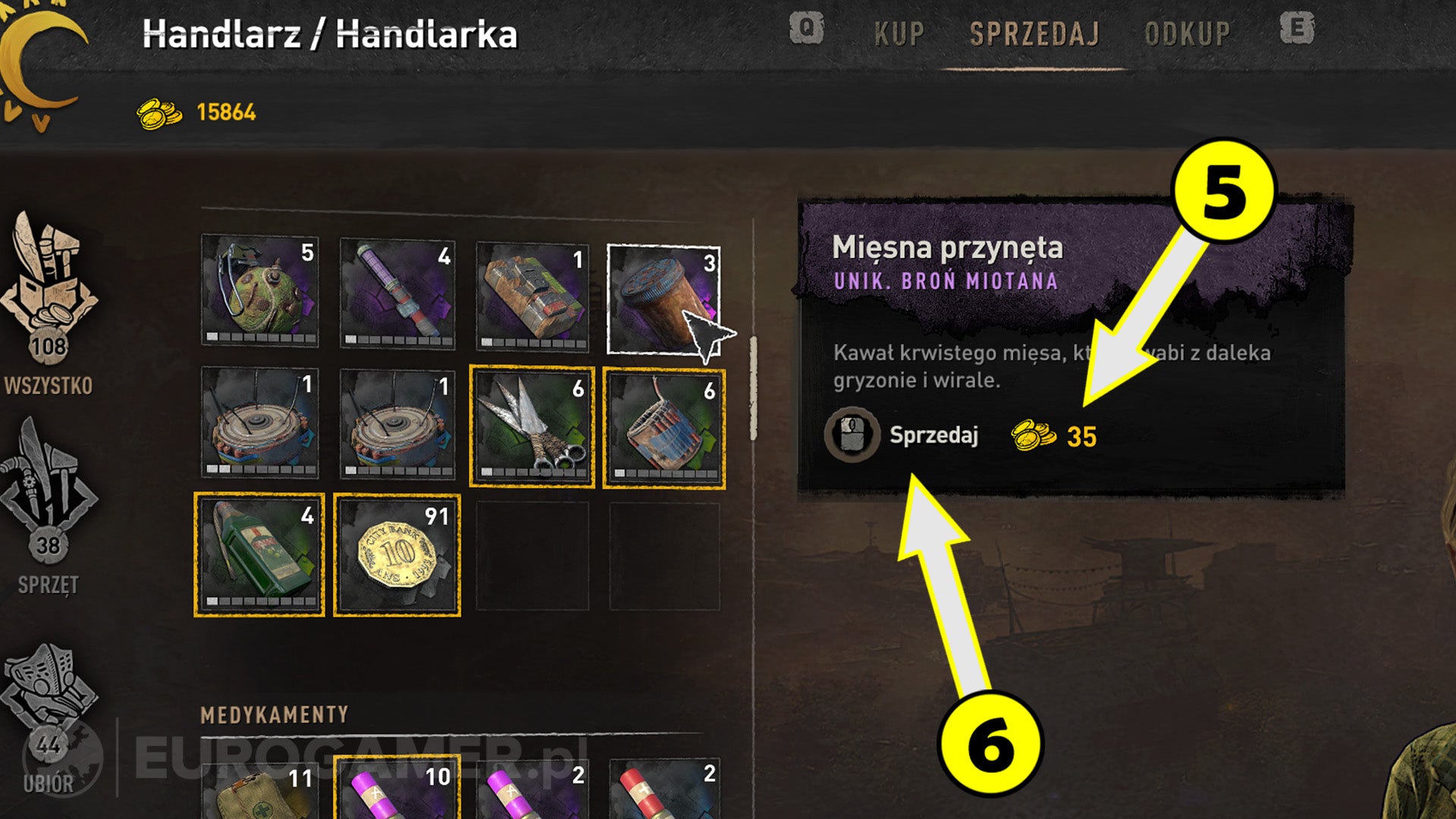1456x819 pixels.
Task: Open the SPRZĘT gear category
Action: [x=49, y=506]
